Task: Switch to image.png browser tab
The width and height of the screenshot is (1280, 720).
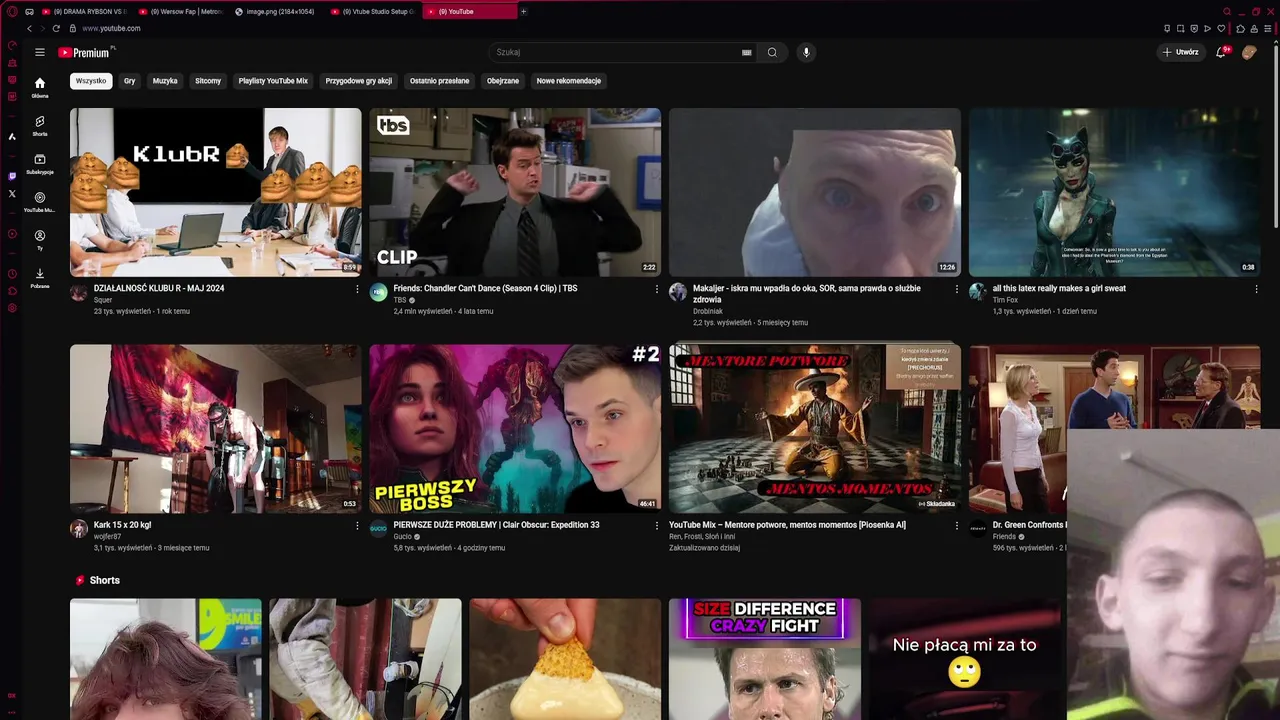Action: pyautogui.click(x=276, y=11)
